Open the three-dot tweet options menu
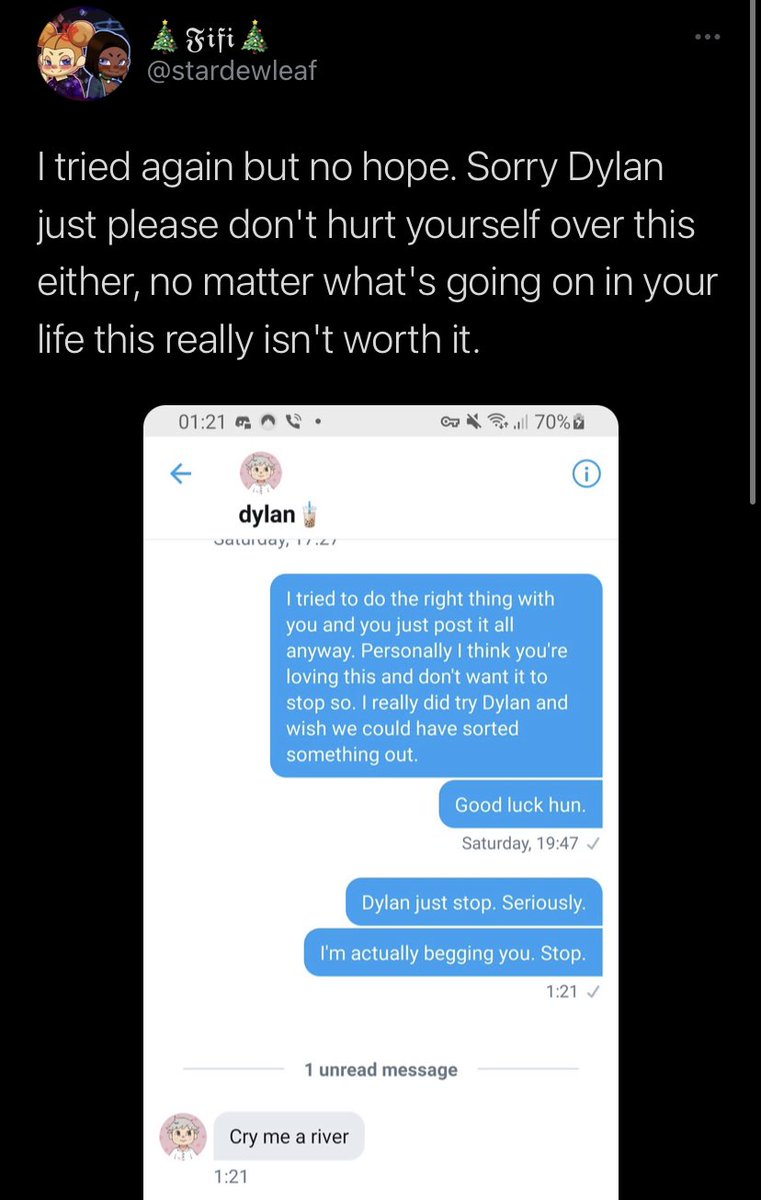The image size is (761, 1200). [708, 38]
